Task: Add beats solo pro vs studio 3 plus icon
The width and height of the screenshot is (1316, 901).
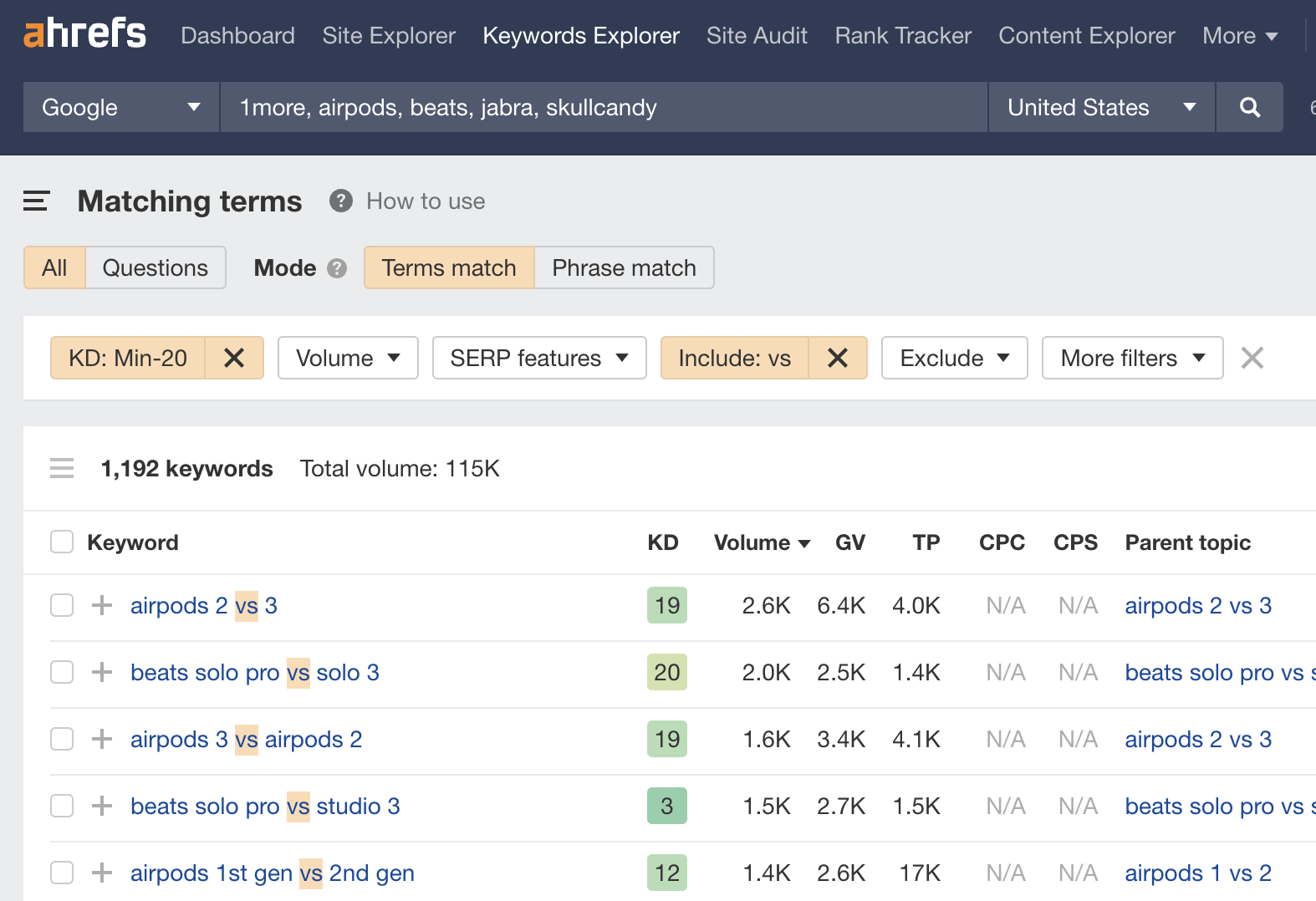Action: pos(102,806)
